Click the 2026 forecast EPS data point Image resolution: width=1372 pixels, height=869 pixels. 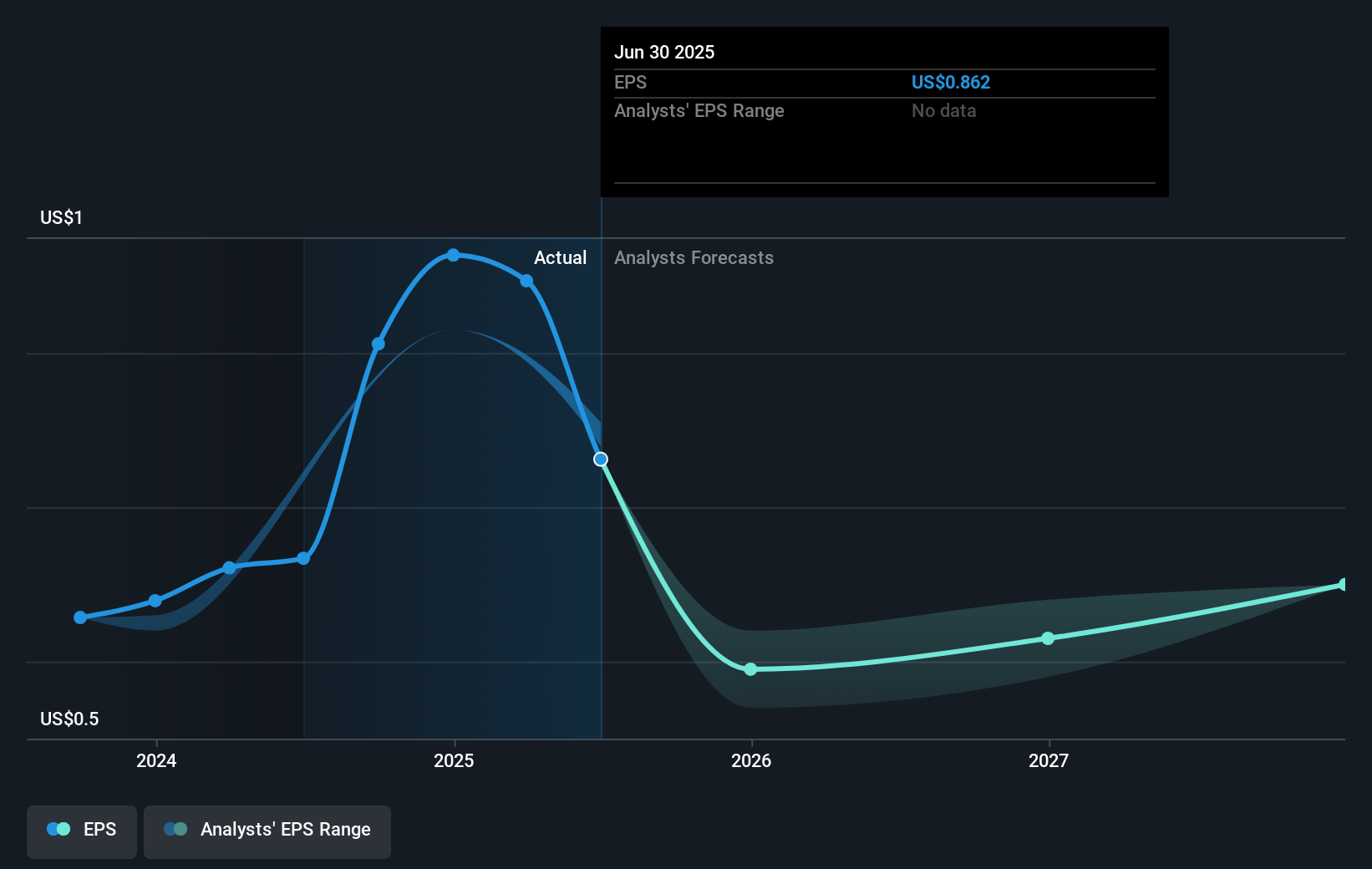tap(750, 669)
